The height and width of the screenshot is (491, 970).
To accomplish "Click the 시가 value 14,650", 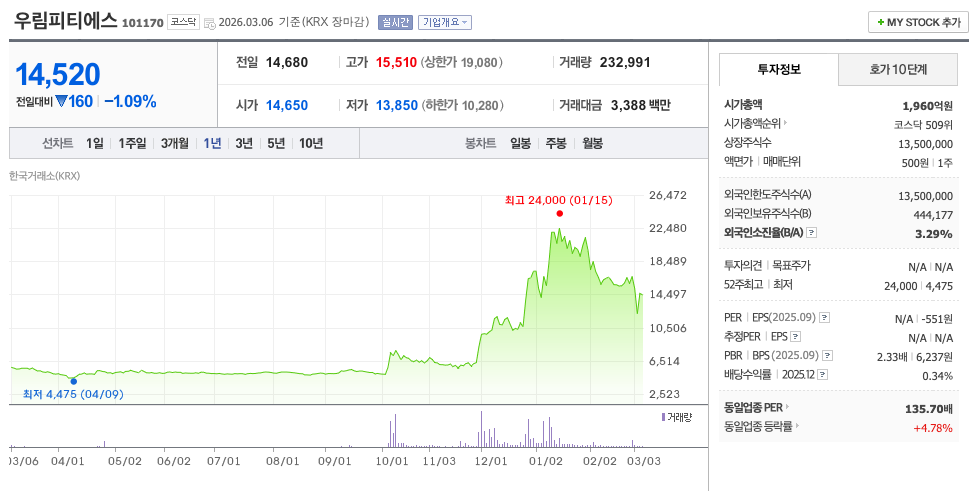I will coord(287,106).
